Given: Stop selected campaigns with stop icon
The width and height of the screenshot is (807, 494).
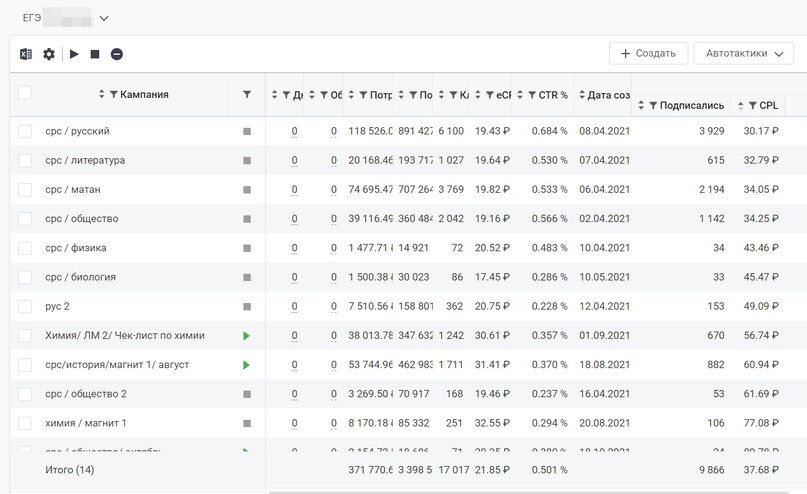Looking at the screenshot, I should tap(95, 54).
